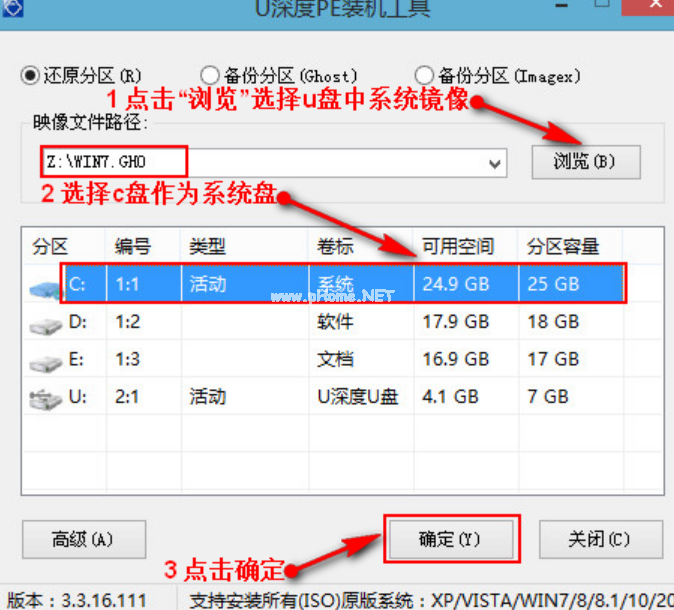Click the 浏览(B) browse button
The image size is (674, 610).
click(584, 162)
